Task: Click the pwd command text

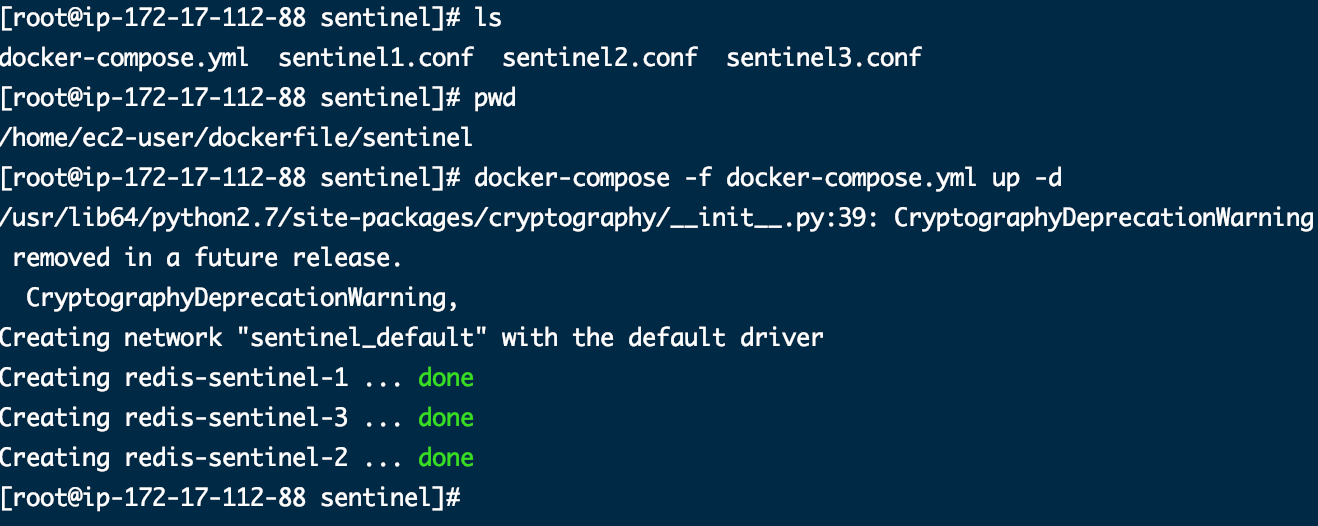Action: 495,97
